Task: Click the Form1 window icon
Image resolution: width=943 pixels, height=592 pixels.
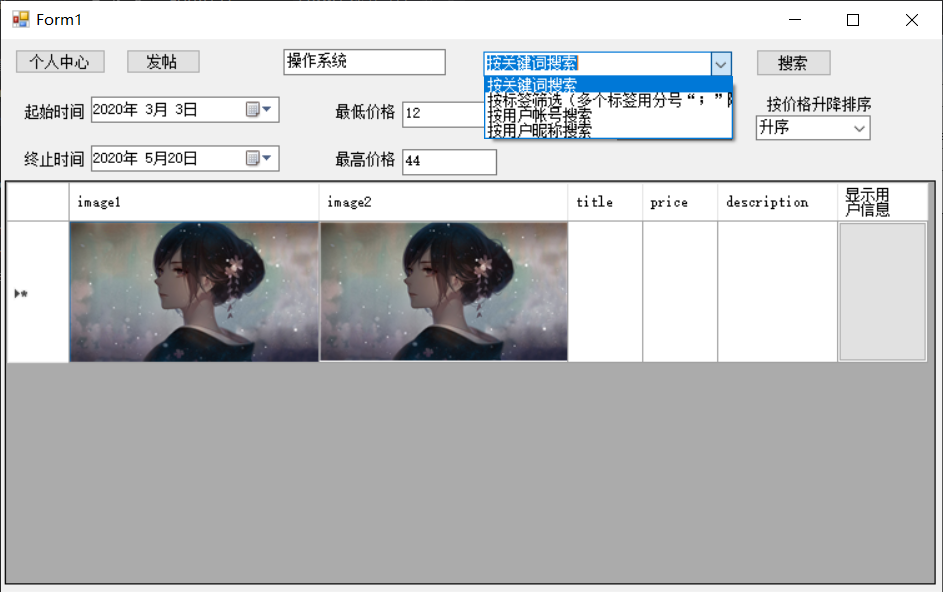Action: click(x=20, y=20)
